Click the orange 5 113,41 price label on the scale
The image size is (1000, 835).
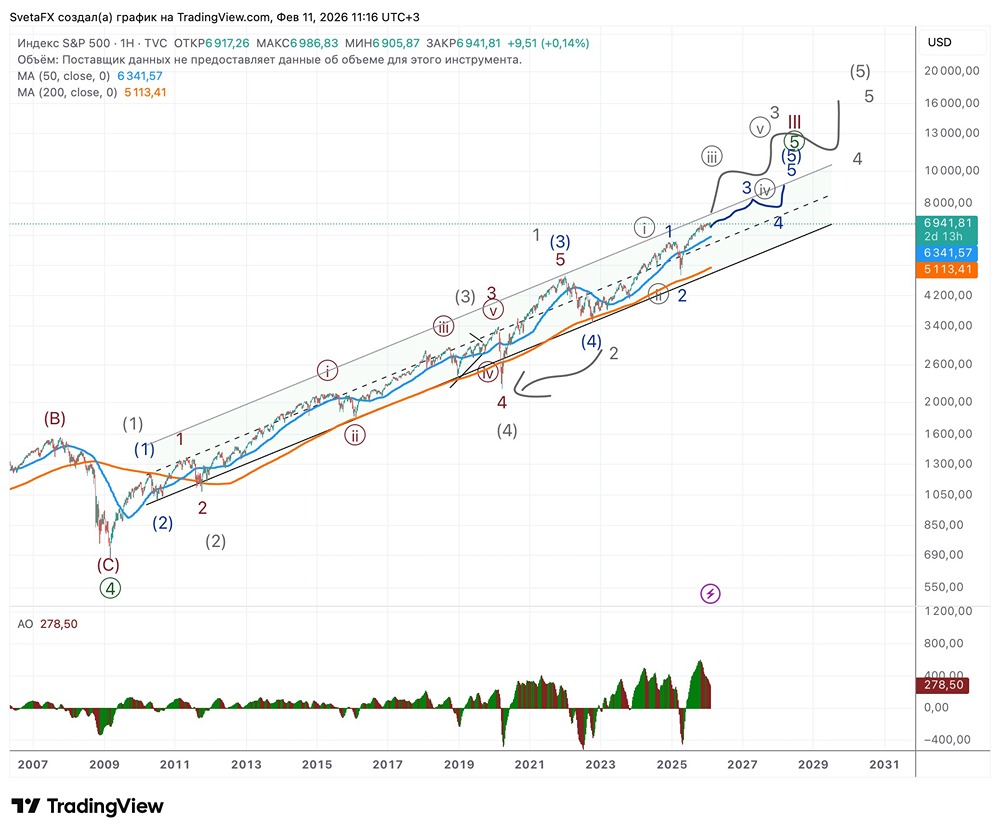(x=950, y=268)
